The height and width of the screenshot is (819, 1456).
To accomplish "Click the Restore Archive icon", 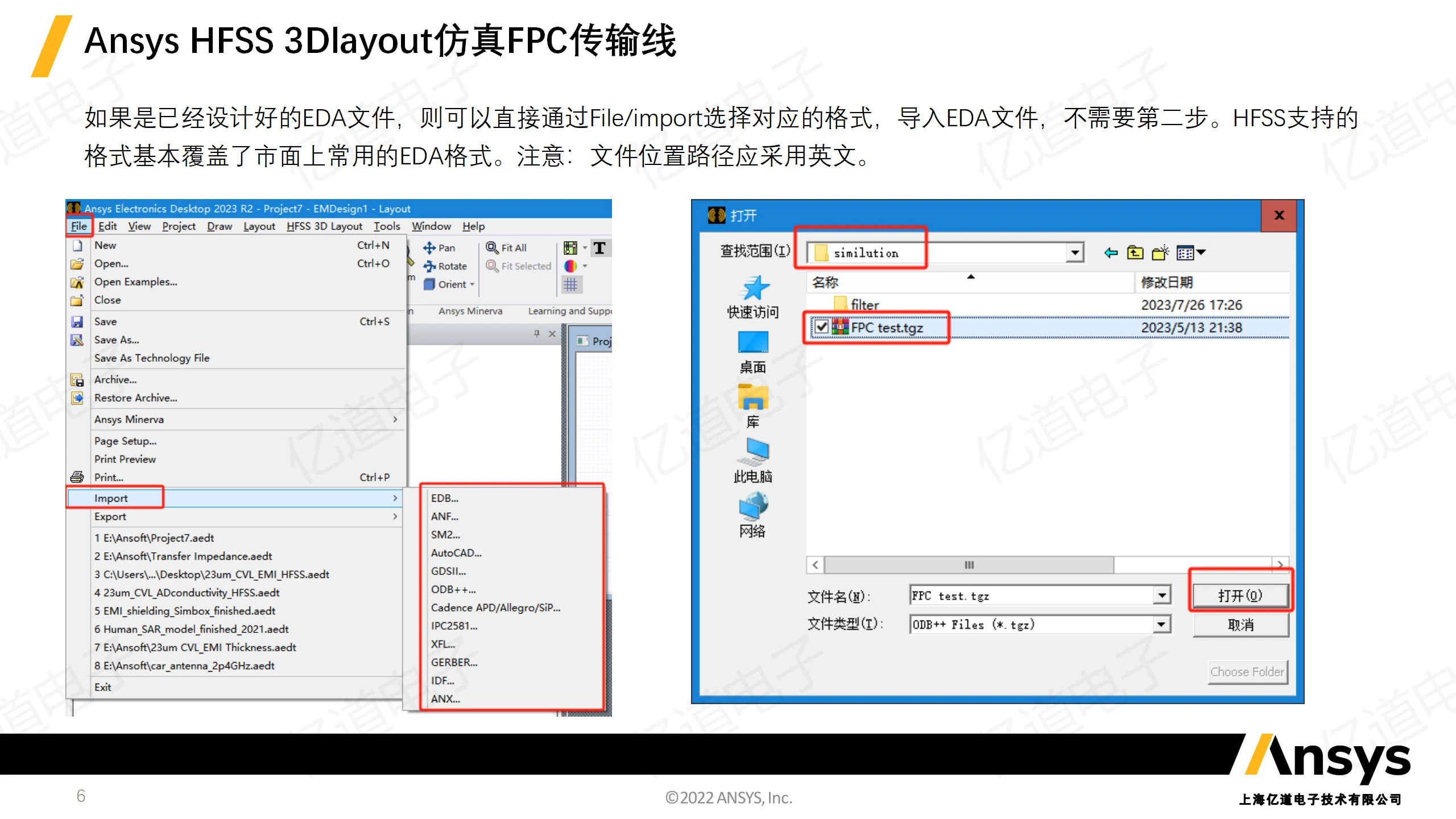I will click(x=77, y=398).
